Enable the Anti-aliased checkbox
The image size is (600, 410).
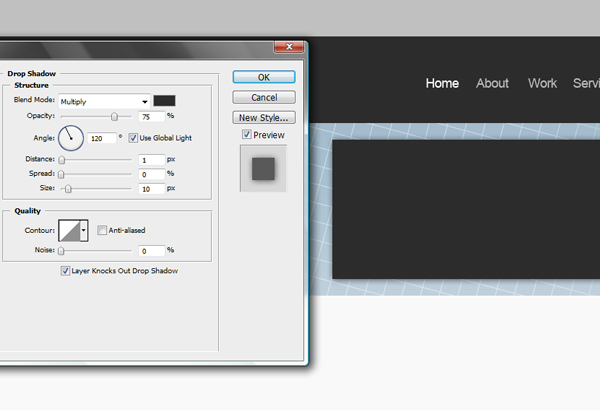click(102, 230)
